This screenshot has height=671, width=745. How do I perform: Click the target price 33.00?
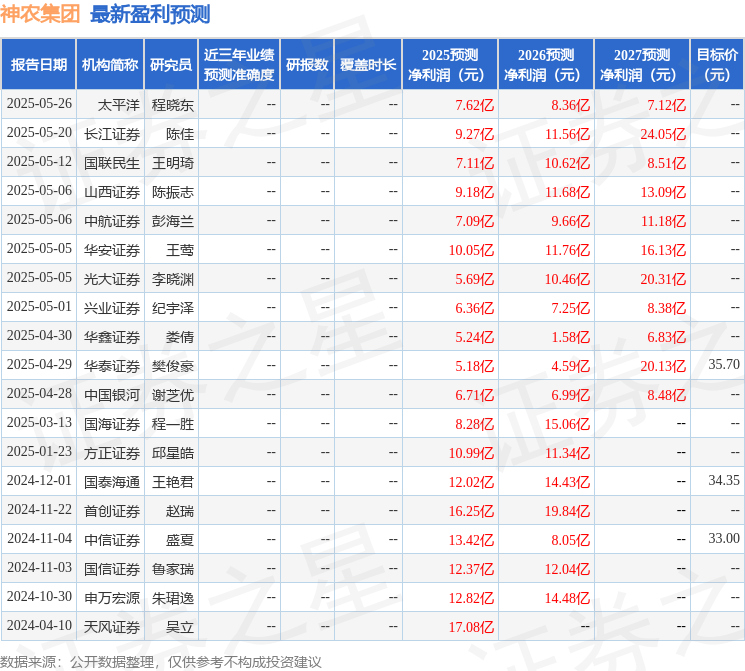pyautogui.click(x=724, y=538)
